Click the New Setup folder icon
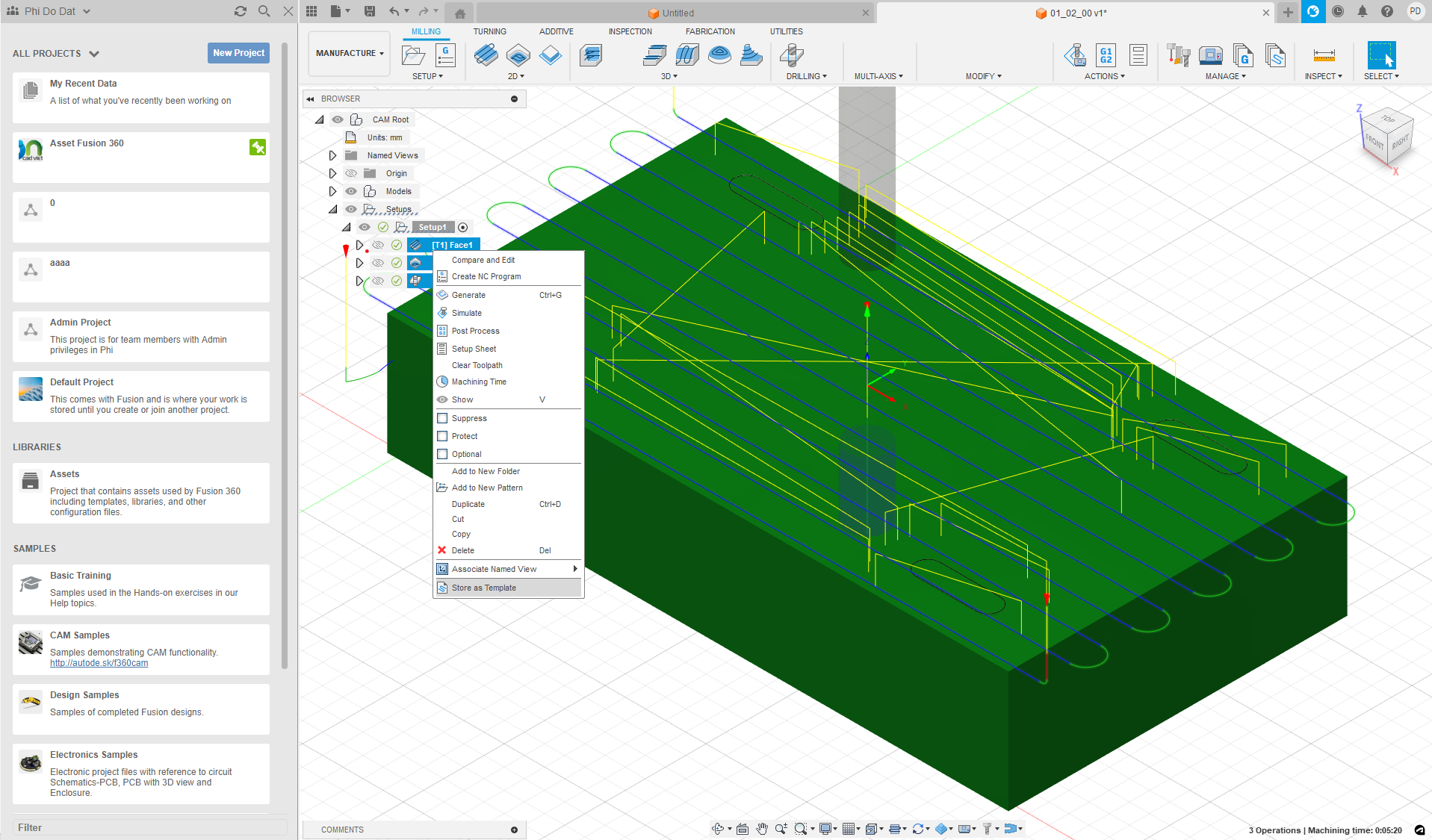This screenshot has height=840, width=1432. [x=413, y=55]
